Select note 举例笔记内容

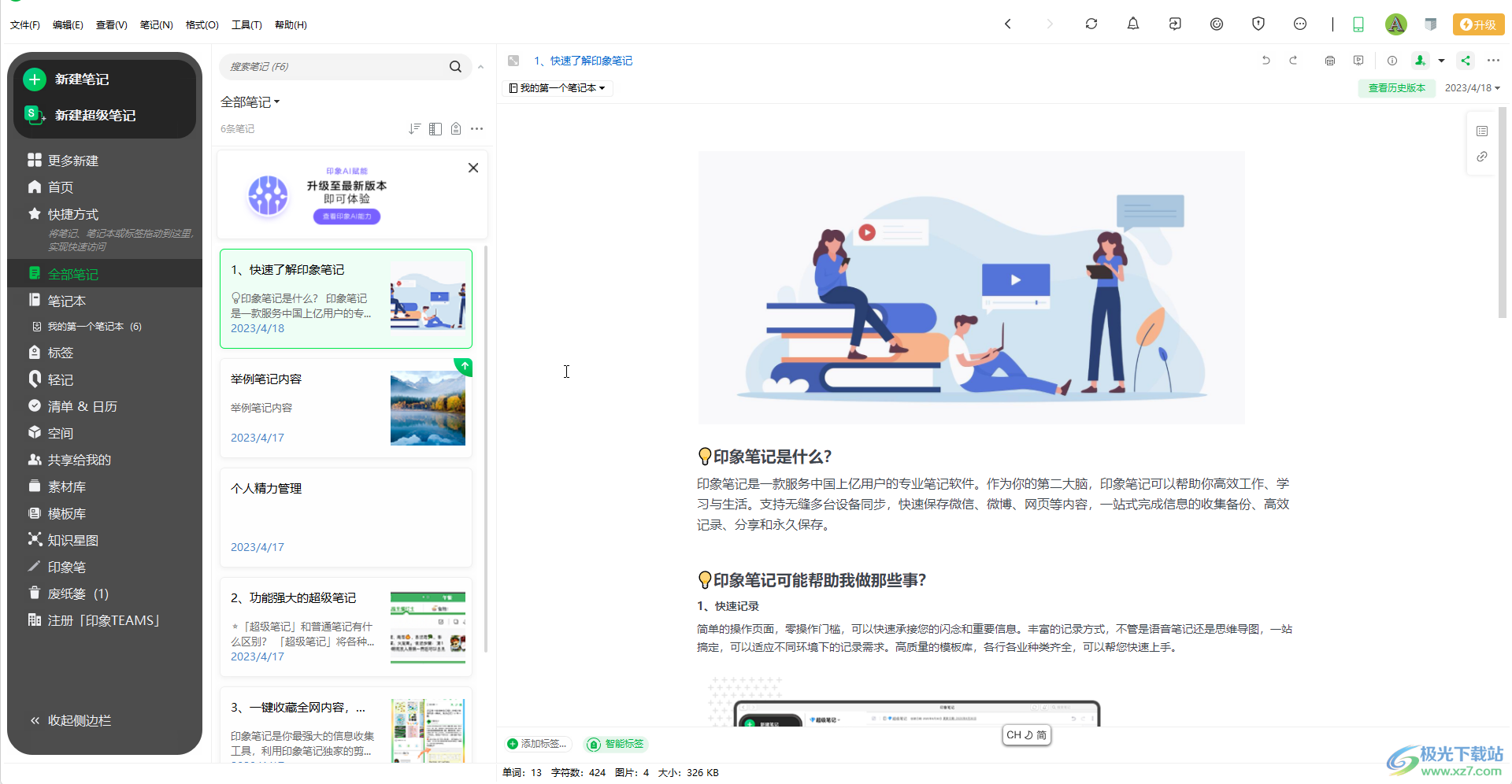click(346, 408)
